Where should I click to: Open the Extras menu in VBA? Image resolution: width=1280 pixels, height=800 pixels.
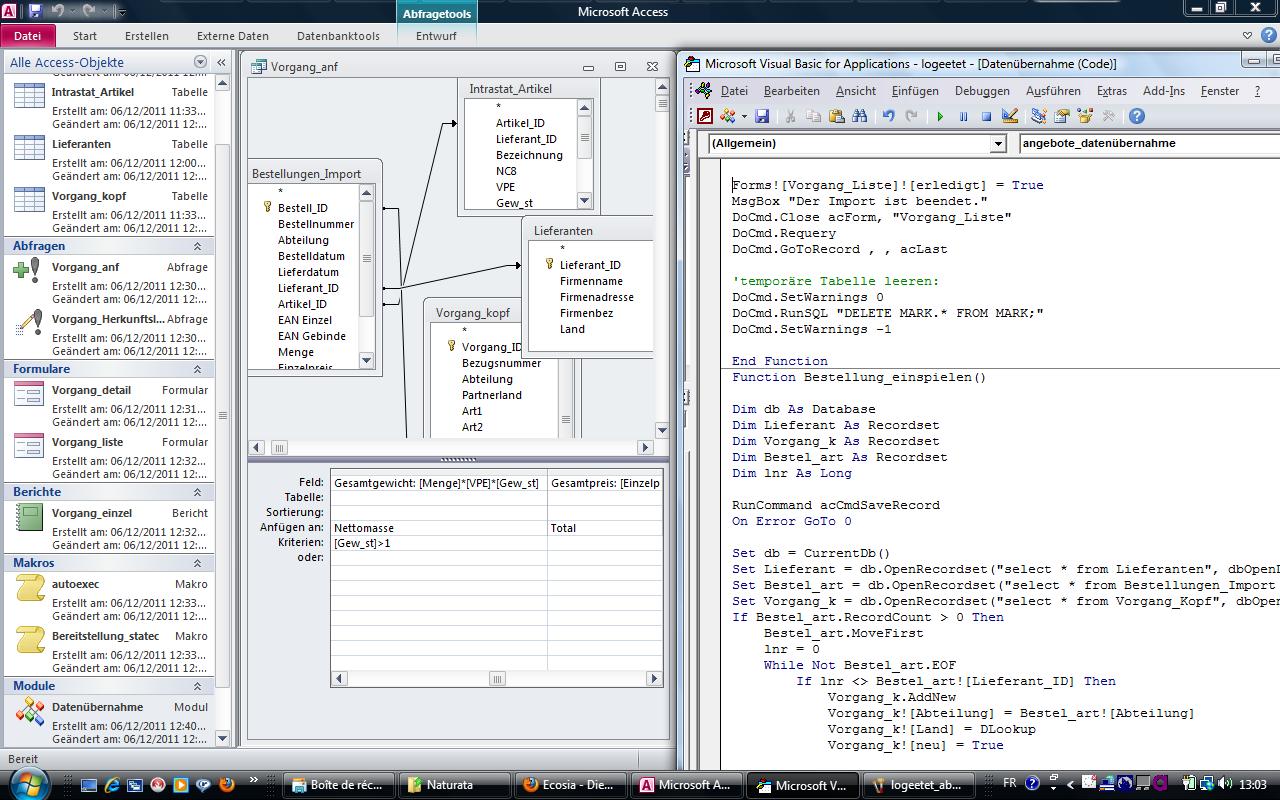[1112, 90]
